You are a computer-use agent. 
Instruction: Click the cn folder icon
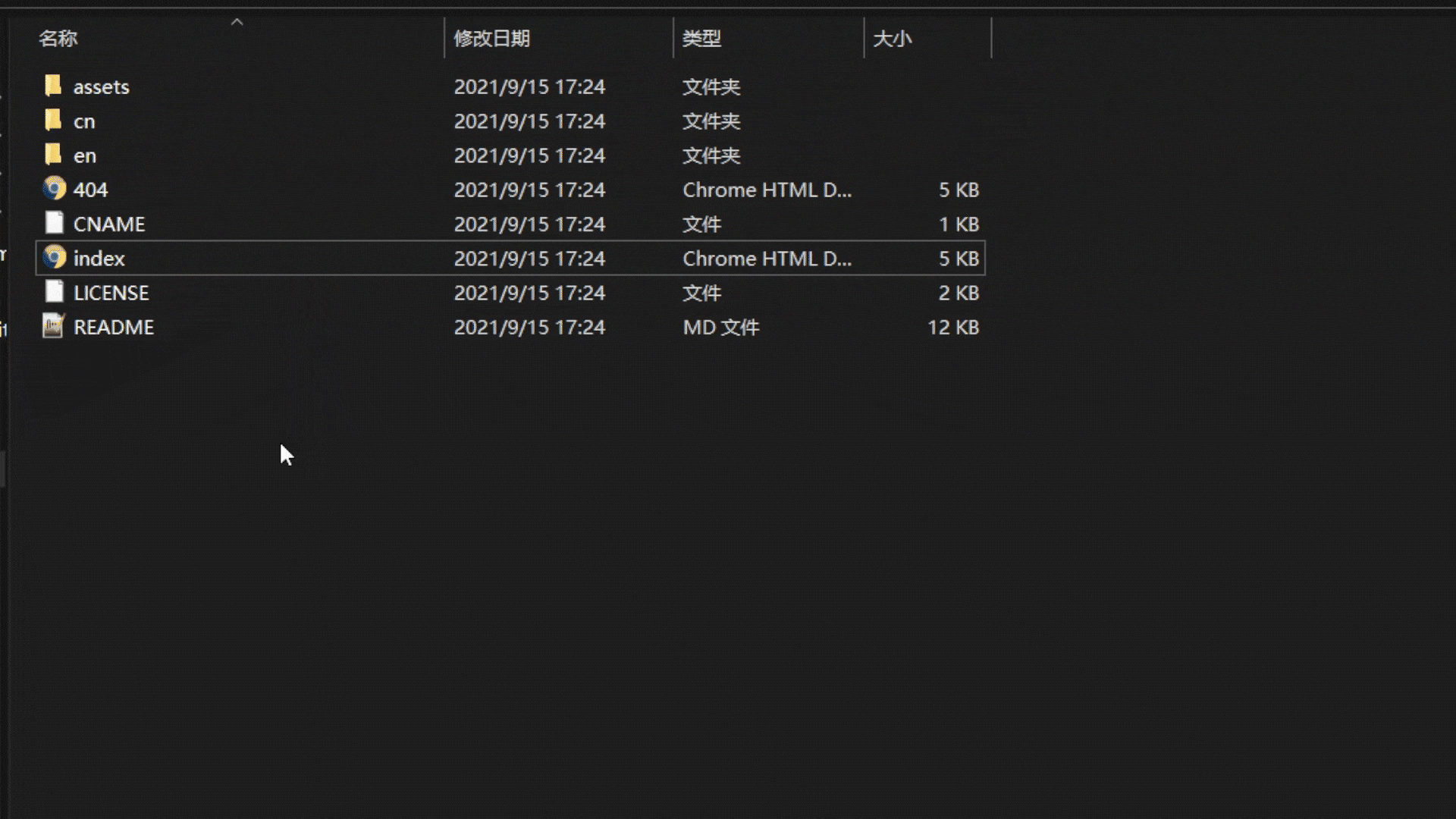pyautogui.click(x=53, y=121)
